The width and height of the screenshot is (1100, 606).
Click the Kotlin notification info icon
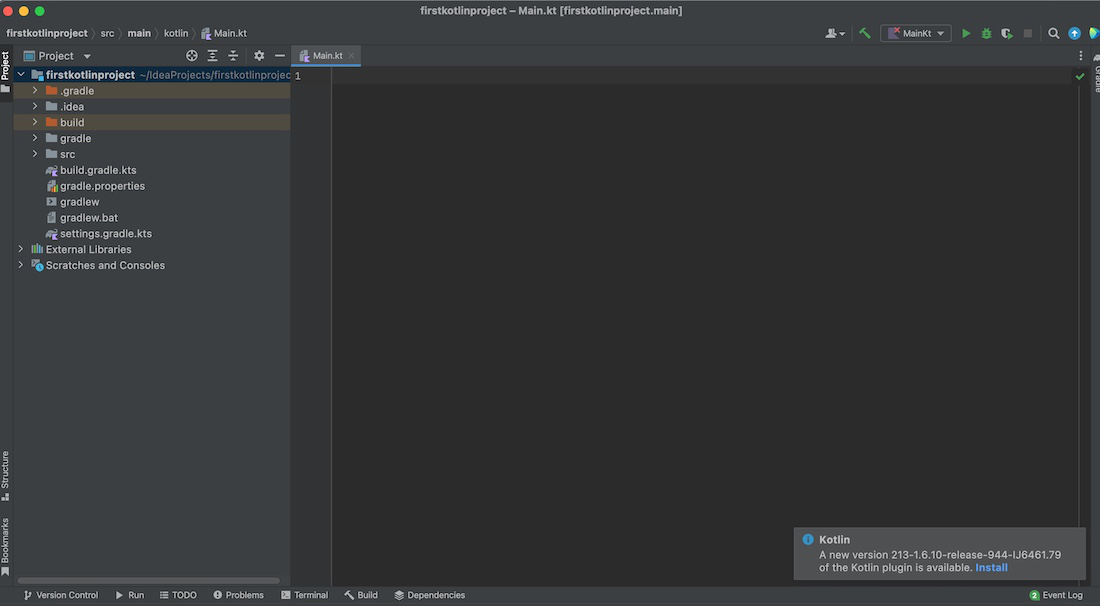coord(807,539)
